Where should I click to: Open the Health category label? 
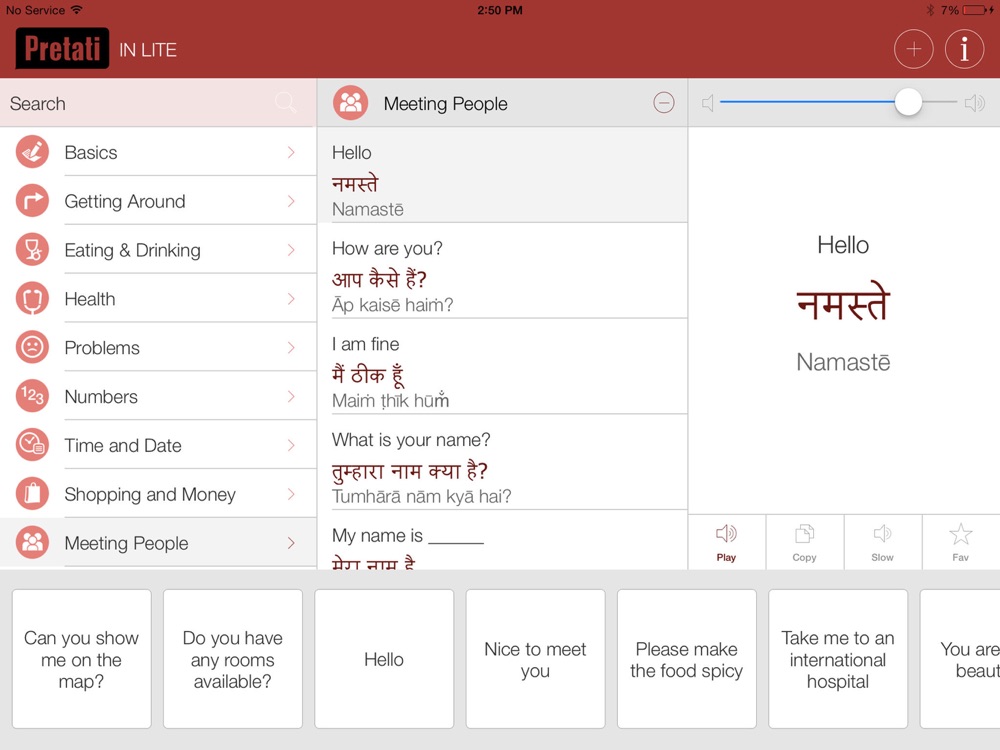coord(90,298)
